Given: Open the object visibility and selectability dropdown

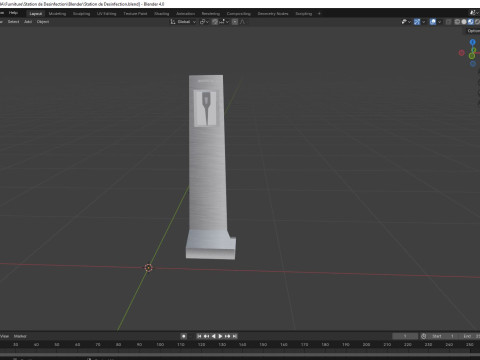Looking at the screenshot, I should (x=406, y=22).
